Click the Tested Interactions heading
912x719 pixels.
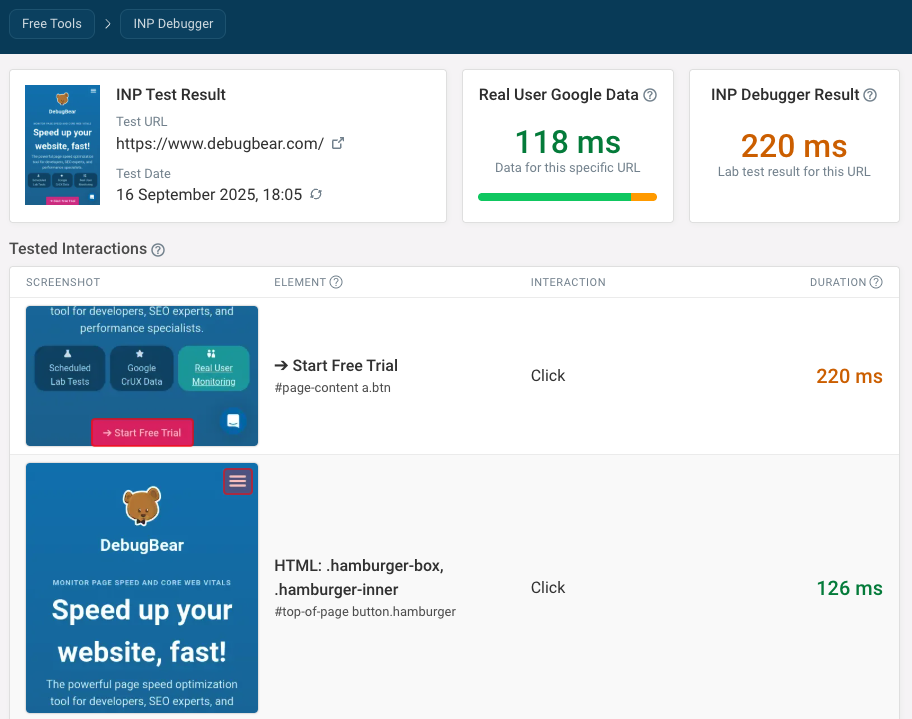78,249
